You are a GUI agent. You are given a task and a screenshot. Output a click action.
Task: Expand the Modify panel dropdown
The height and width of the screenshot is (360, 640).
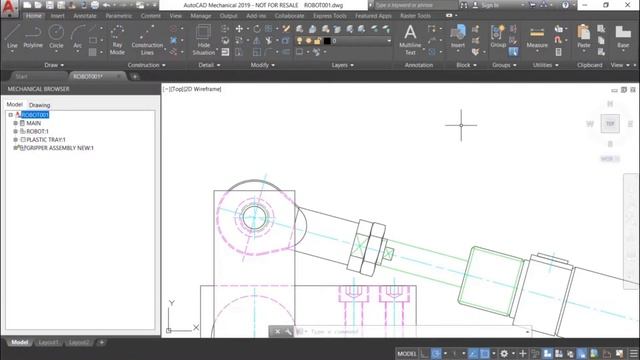coord(262,65)
